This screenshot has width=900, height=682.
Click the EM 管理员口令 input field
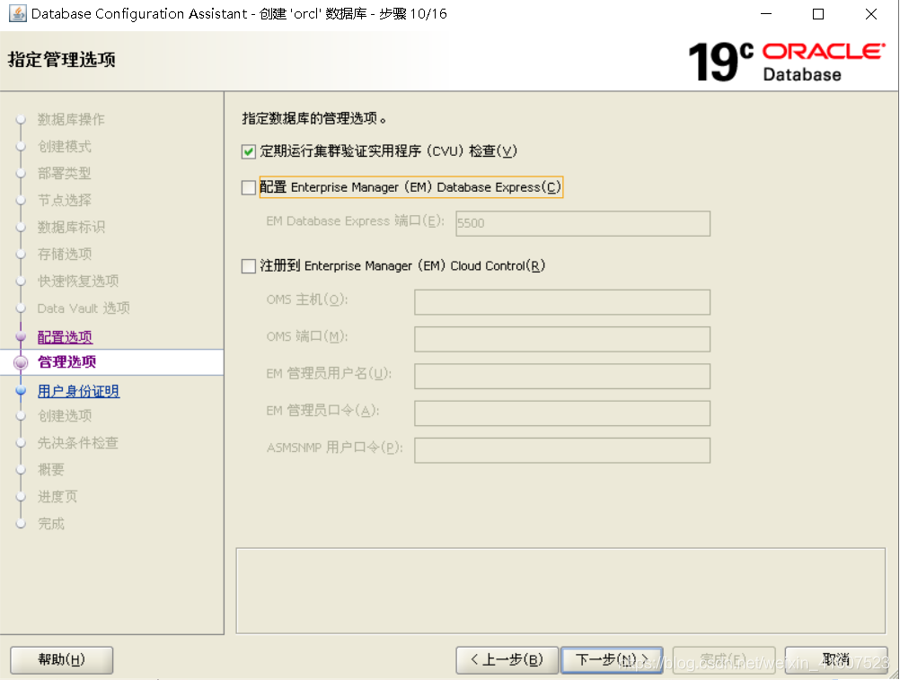pos(562,413)
